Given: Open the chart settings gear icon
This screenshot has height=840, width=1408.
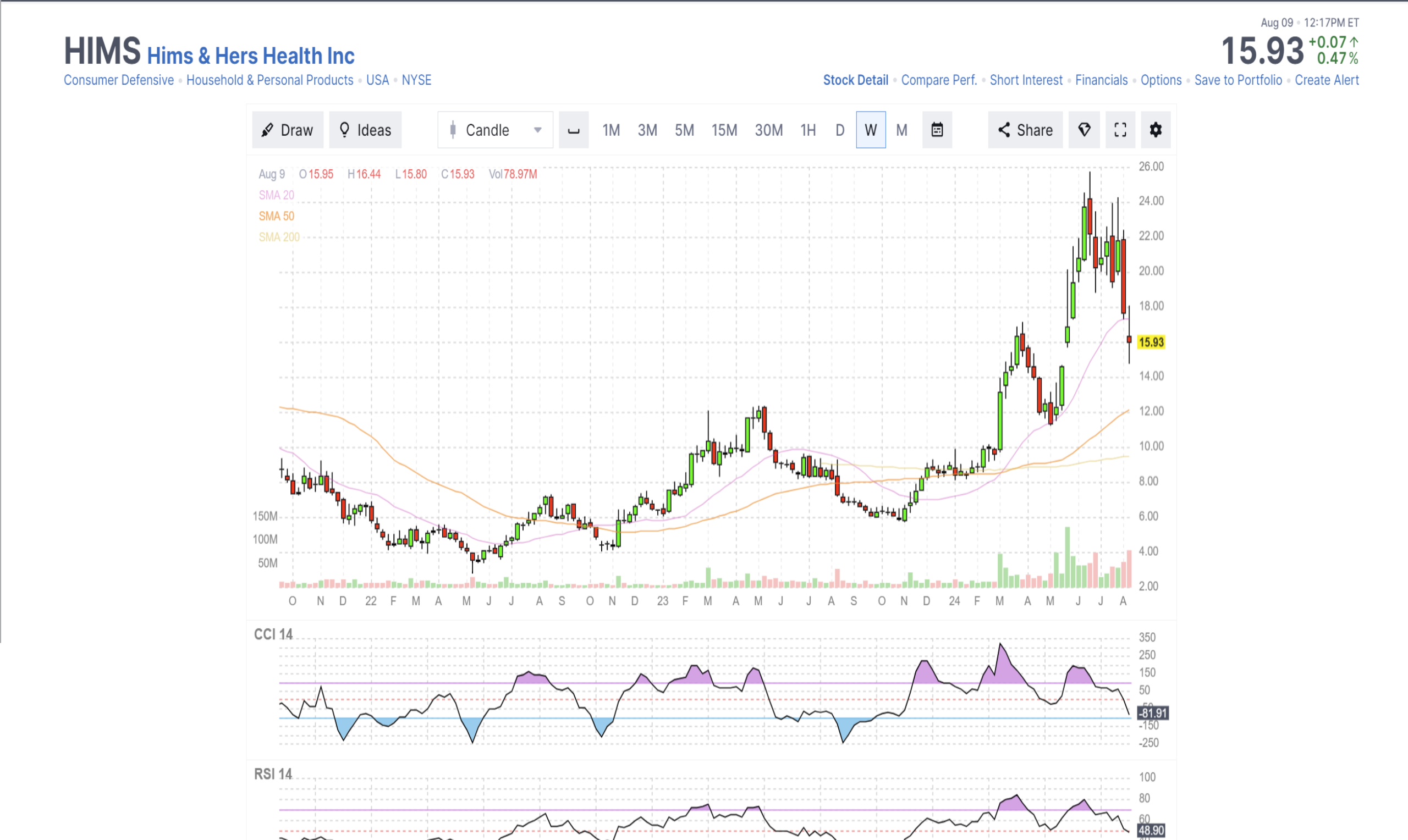Looking at the screenshot, I should (x=1156, y=130).
